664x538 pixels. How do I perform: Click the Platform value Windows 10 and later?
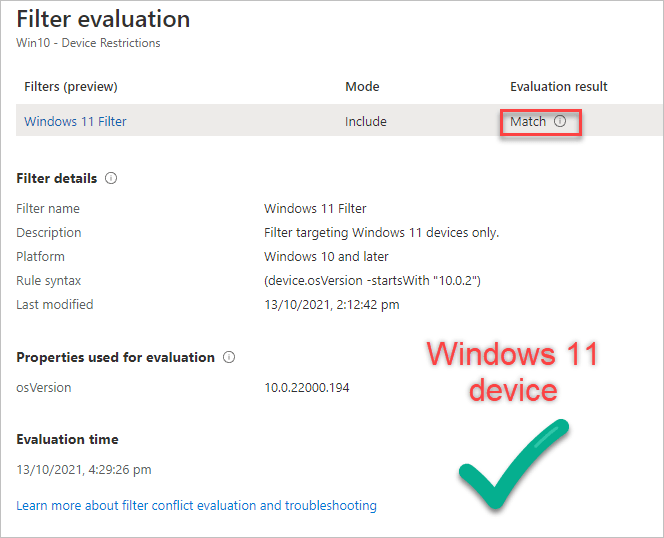pyautogui.click(x=326, y=257)
